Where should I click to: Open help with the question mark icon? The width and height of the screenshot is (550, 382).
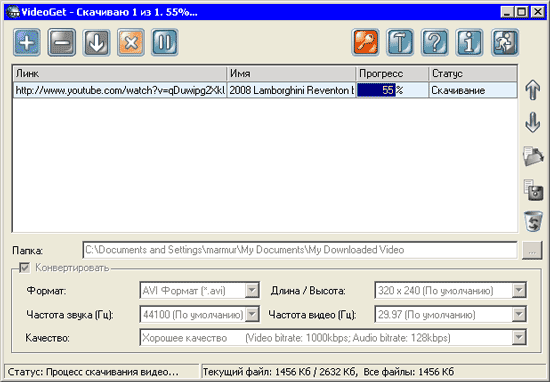click(435, 42)
